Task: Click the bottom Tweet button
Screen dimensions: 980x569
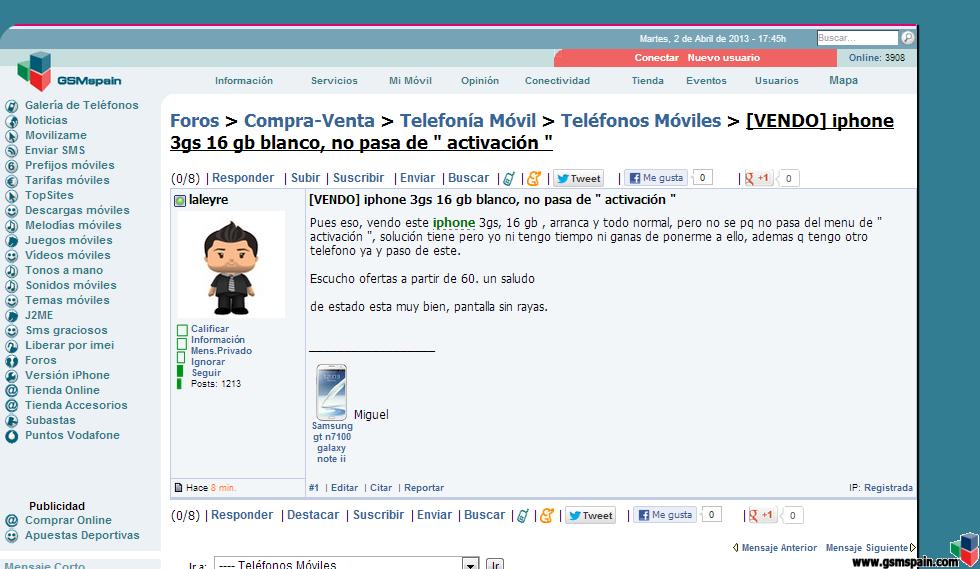Action: coord(590,515)
